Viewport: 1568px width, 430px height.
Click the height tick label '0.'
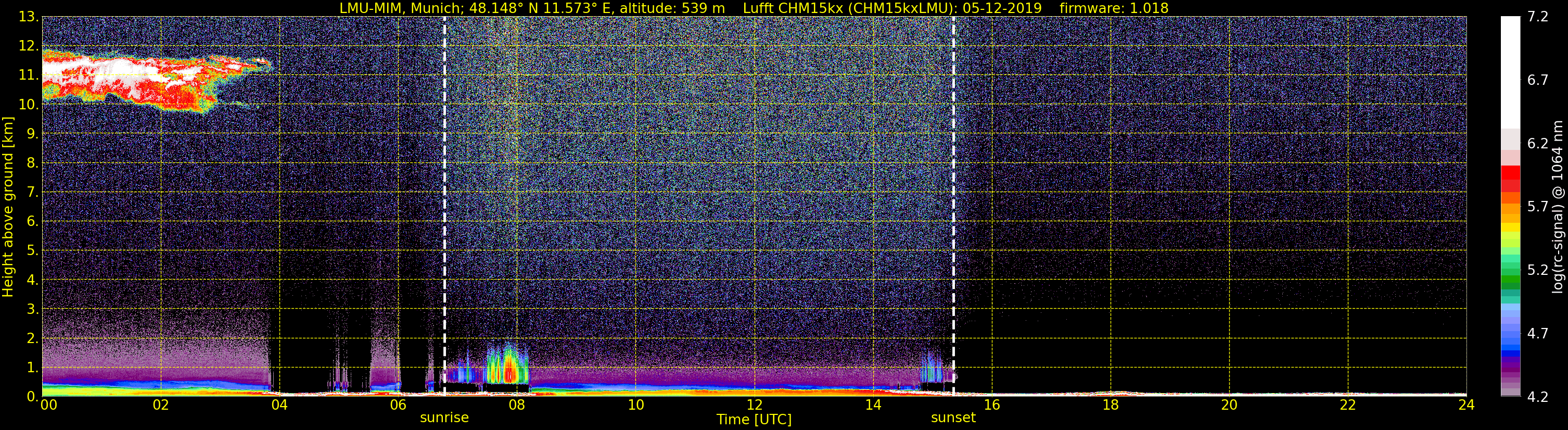pyautogui.click(x=32, y=397)
